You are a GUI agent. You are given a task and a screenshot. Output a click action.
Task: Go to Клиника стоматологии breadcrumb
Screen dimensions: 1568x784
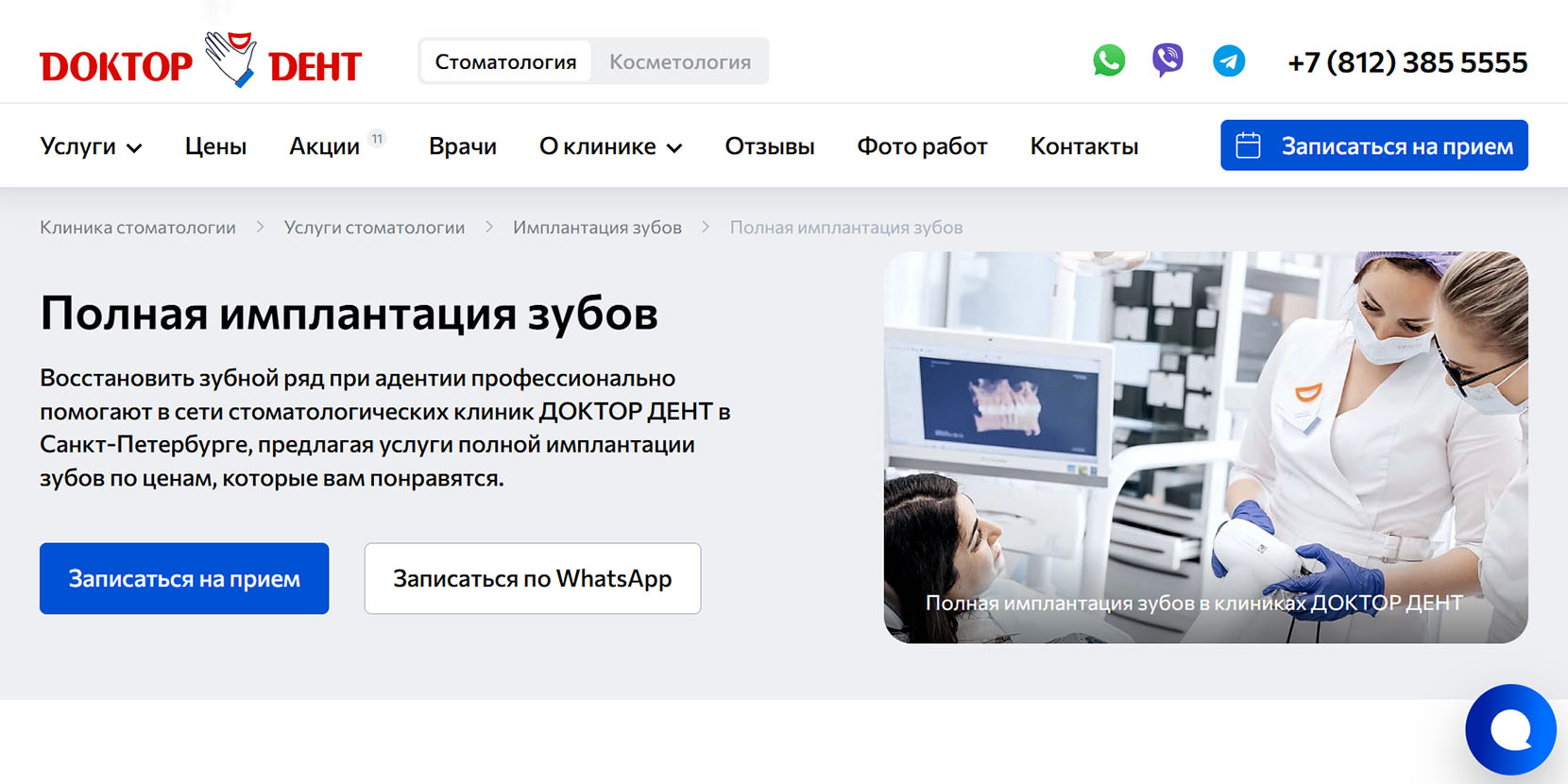coord(138,228)
